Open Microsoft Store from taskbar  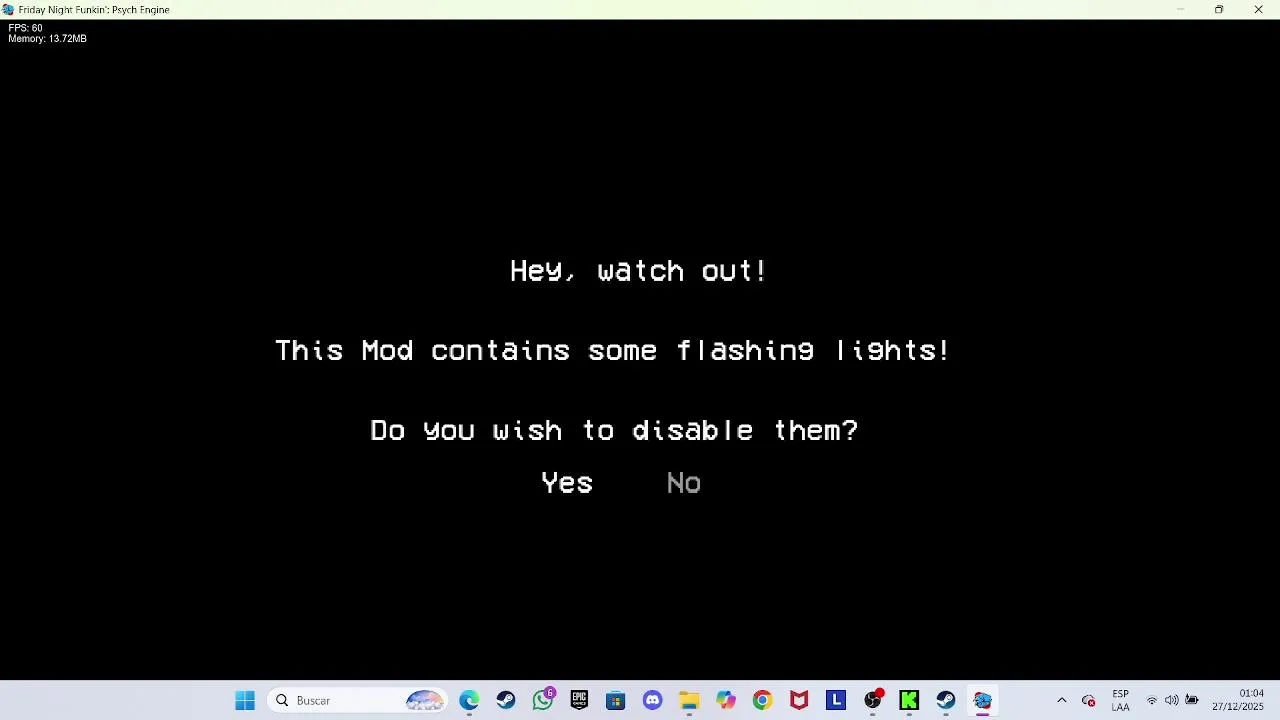point(616,701)
